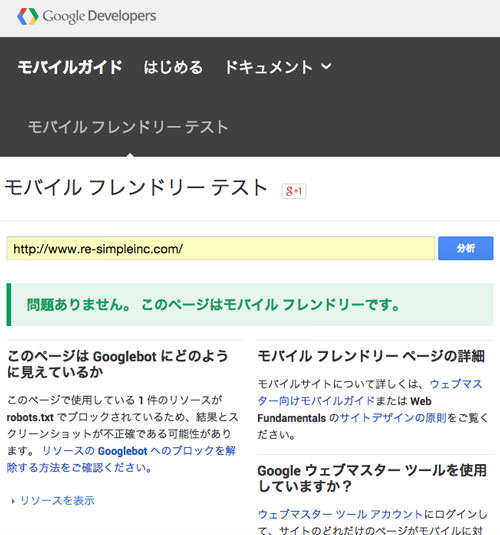Open リソースの Googlebot へのブロックを解除する方法 link
Screen dimensions: 500x535
point(121,459)
